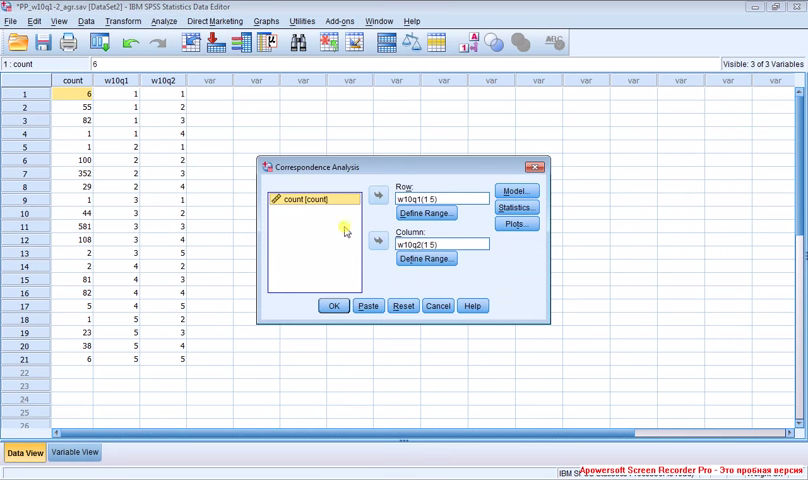Recall recently used dialogs icon
808x480 pixels.
[x=100, y=42]
